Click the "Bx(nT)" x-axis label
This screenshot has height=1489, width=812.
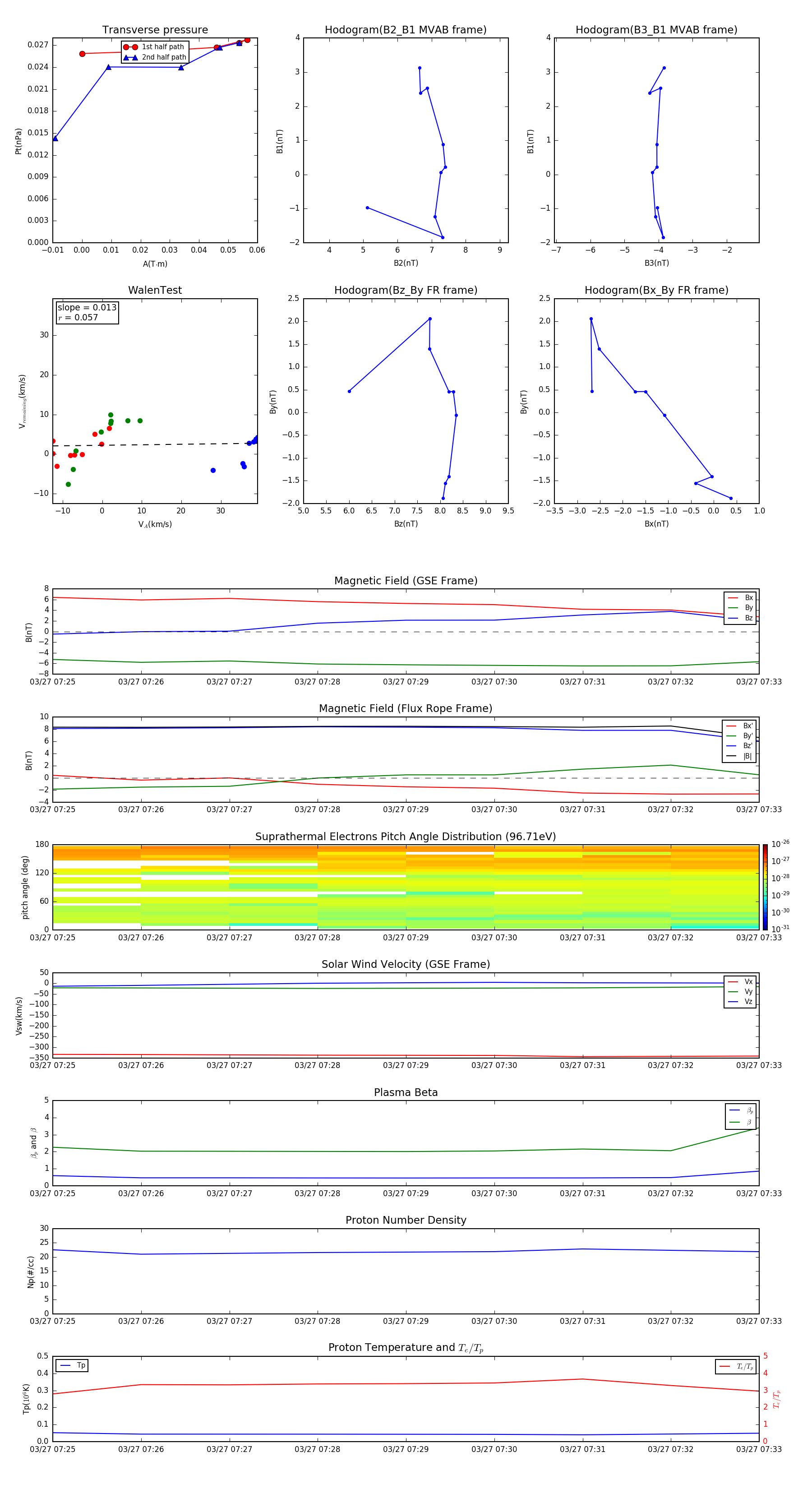[656, 524]
